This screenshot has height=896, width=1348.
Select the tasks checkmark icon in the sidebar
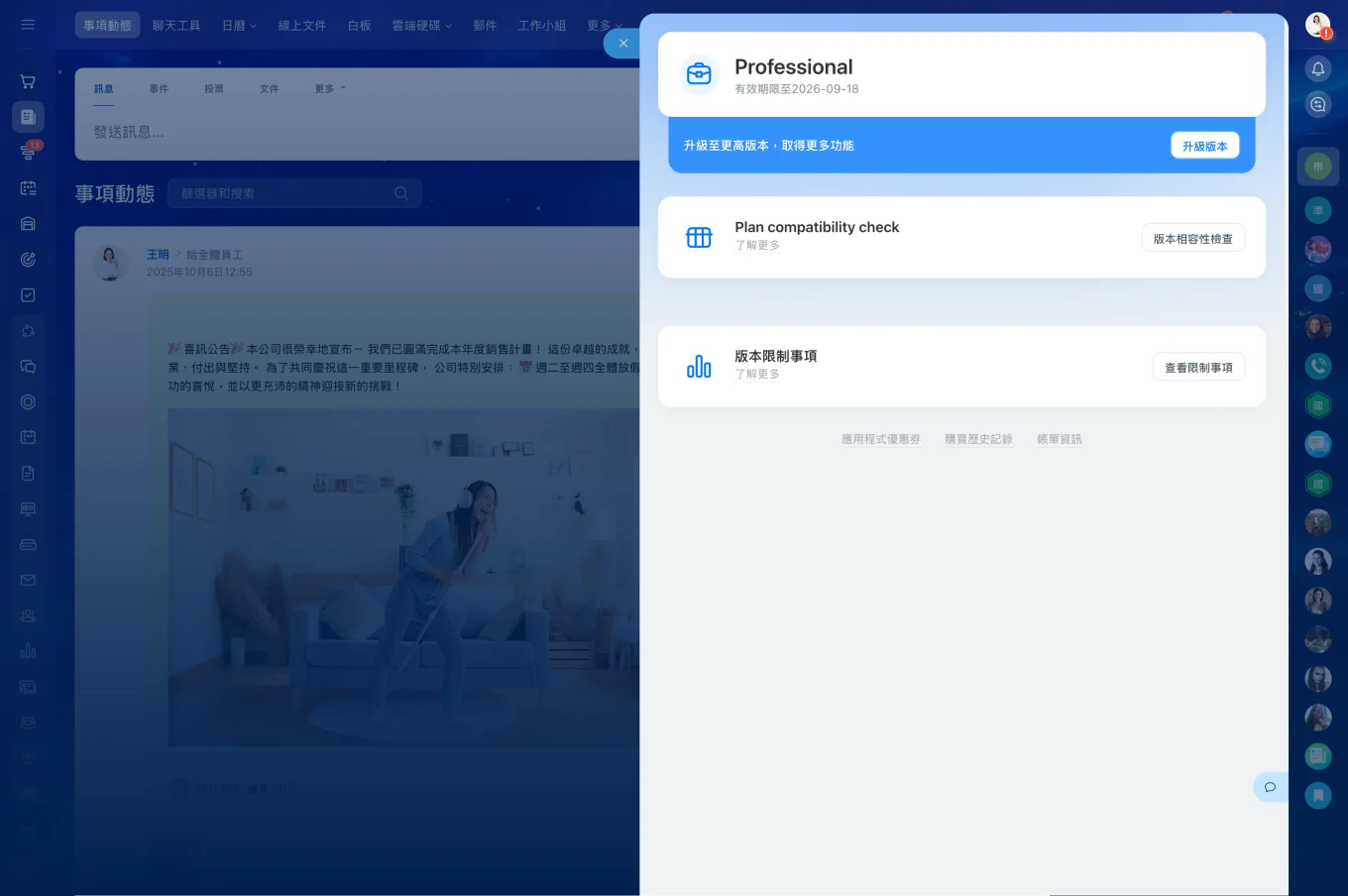pos(28,294)
